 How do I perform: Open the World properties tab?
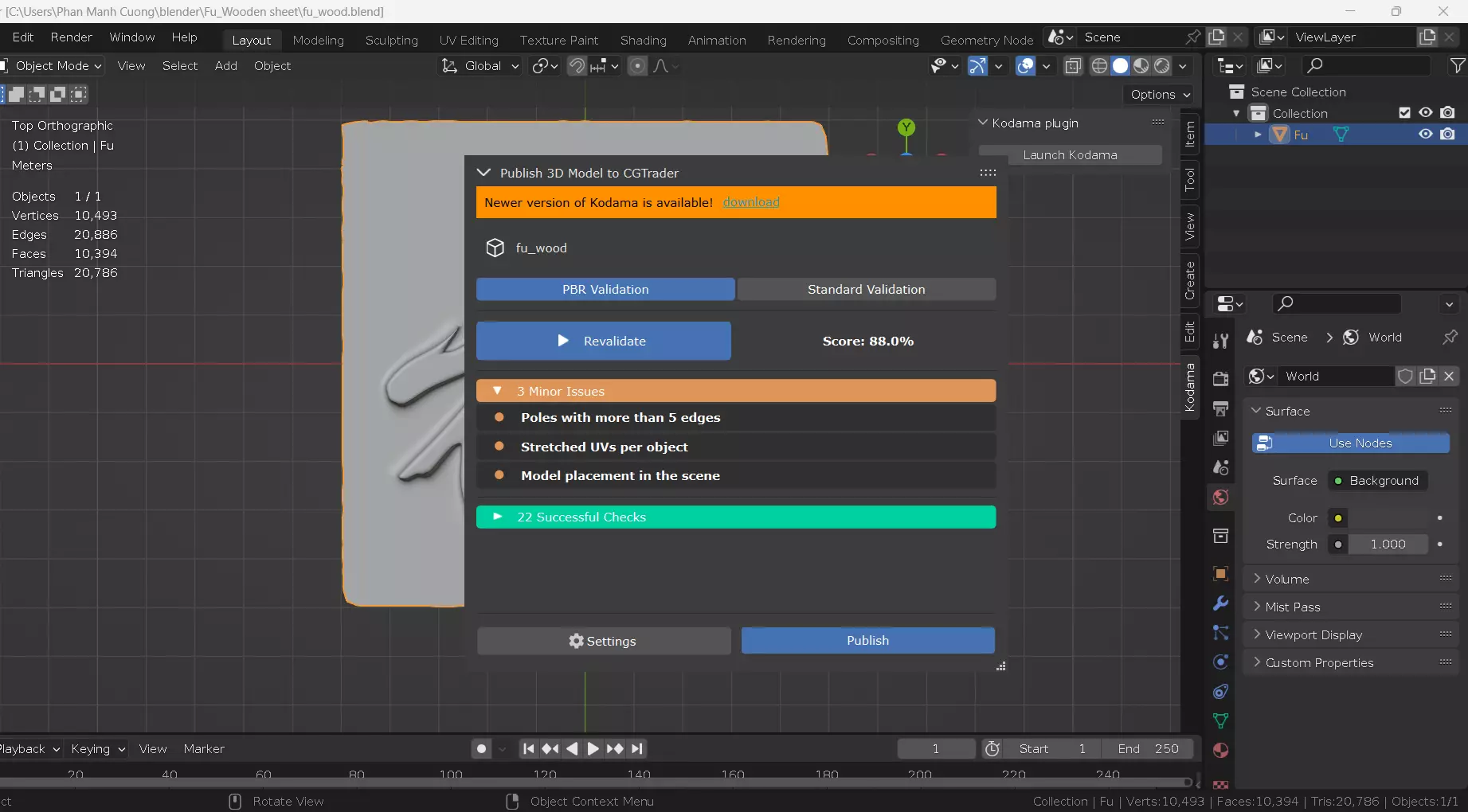[x=1220, y=498]
